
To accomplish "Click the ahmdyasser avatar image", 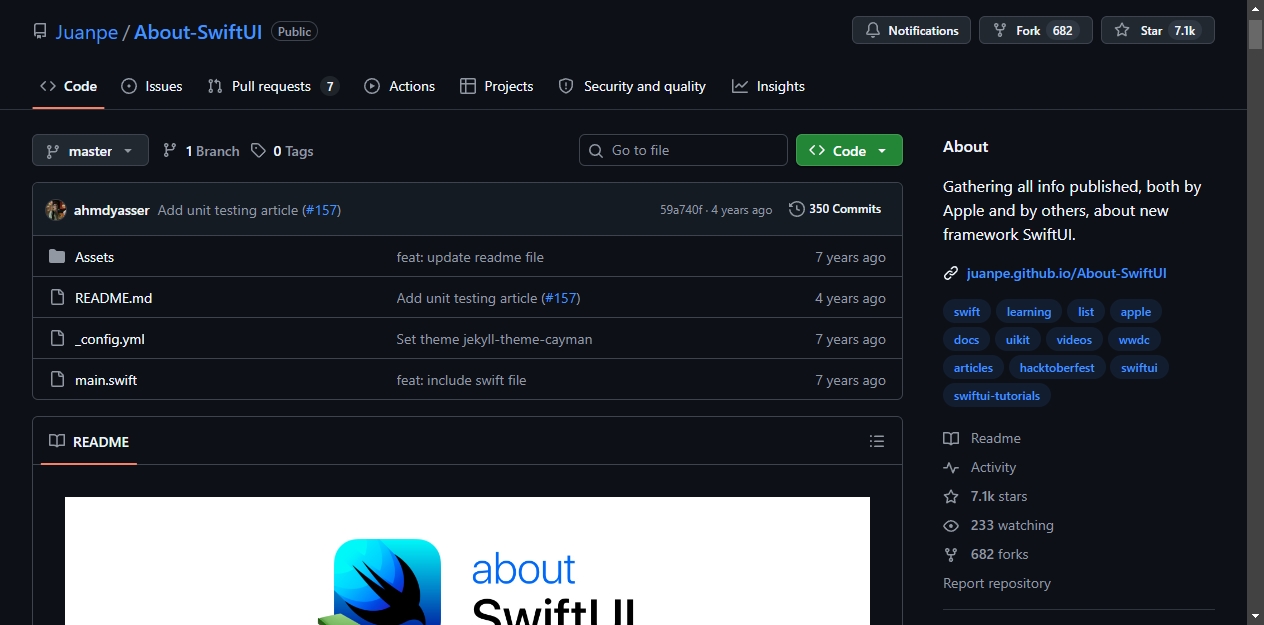I will click(56, 210).
